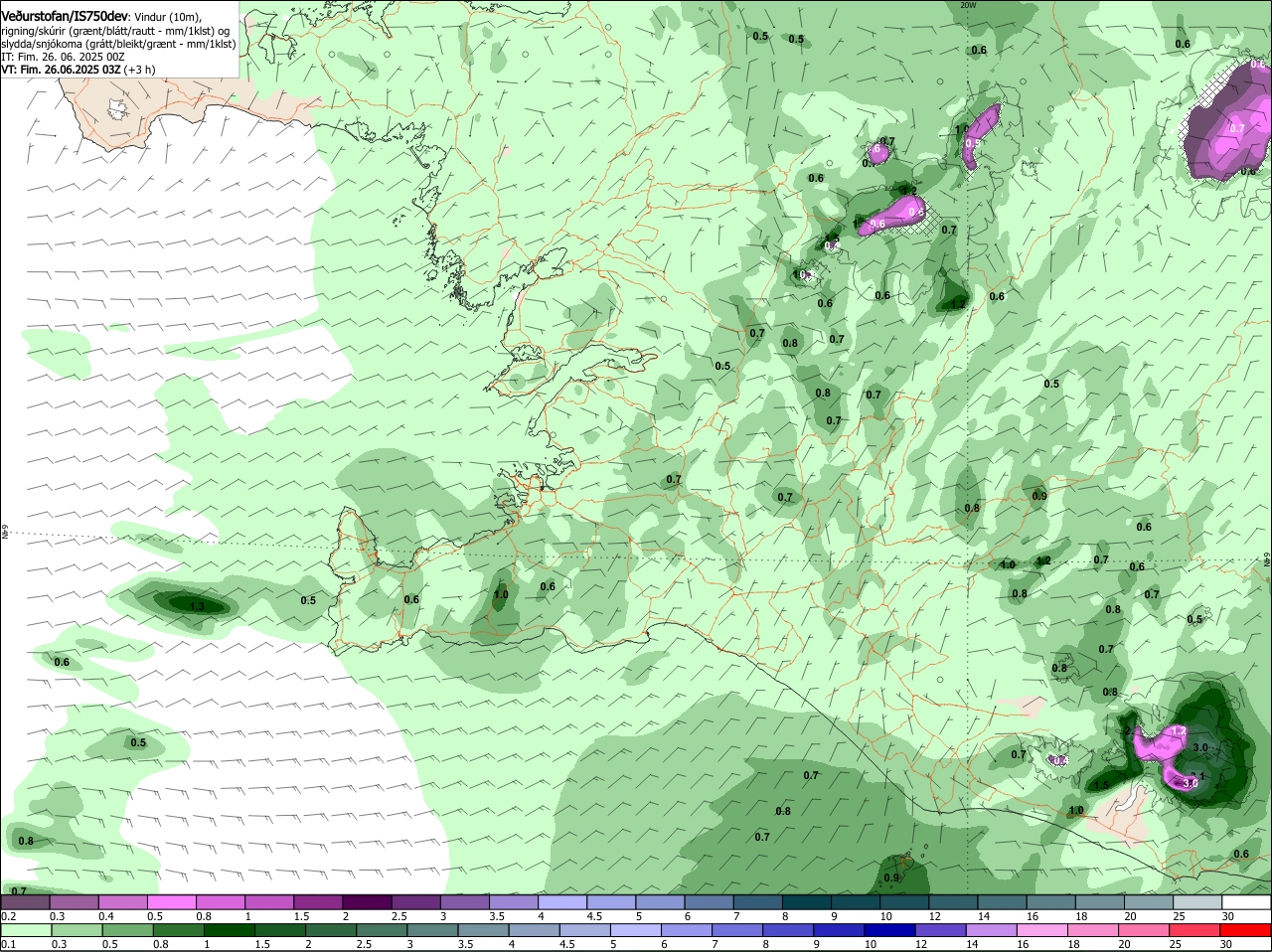
Task: Select snow legend swatch between 0.4 and 0.5
Action: click(x=123, y=902)
